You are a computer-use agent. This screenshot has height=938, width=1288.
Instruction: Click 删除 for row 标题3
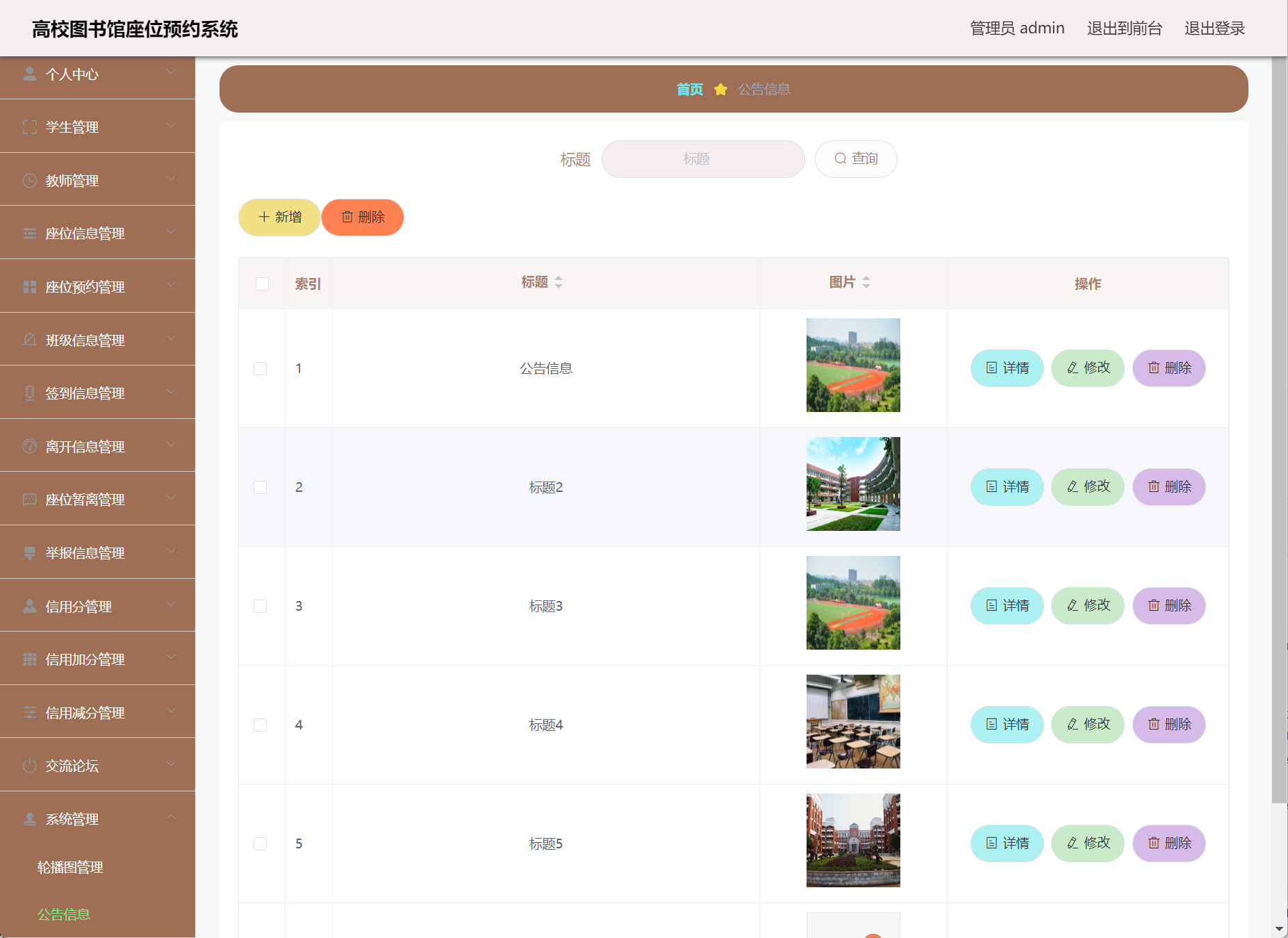coord(1169,606)
